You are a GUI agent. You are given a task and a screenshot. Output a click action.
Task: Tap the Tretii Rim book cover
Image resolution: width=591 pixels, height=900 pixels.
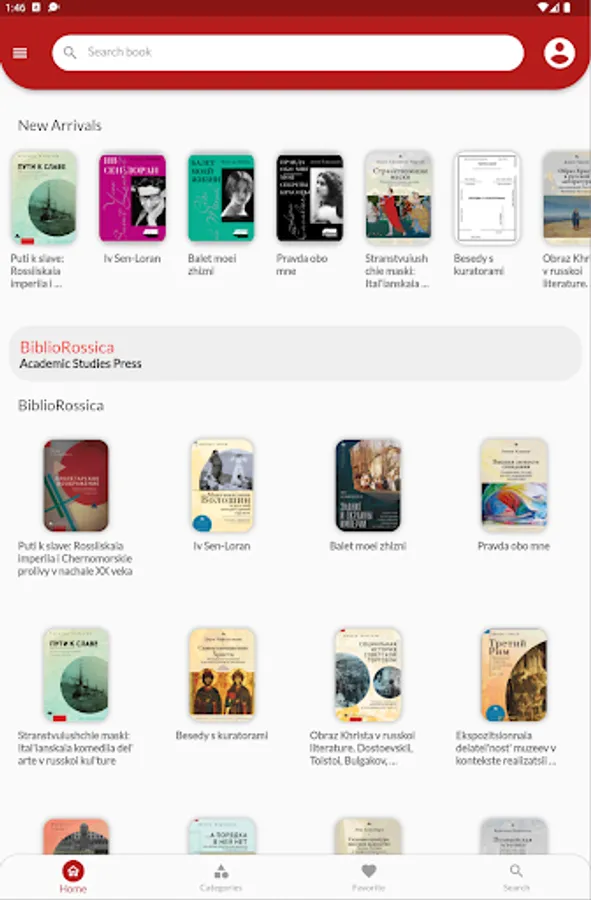click(514, 674)
